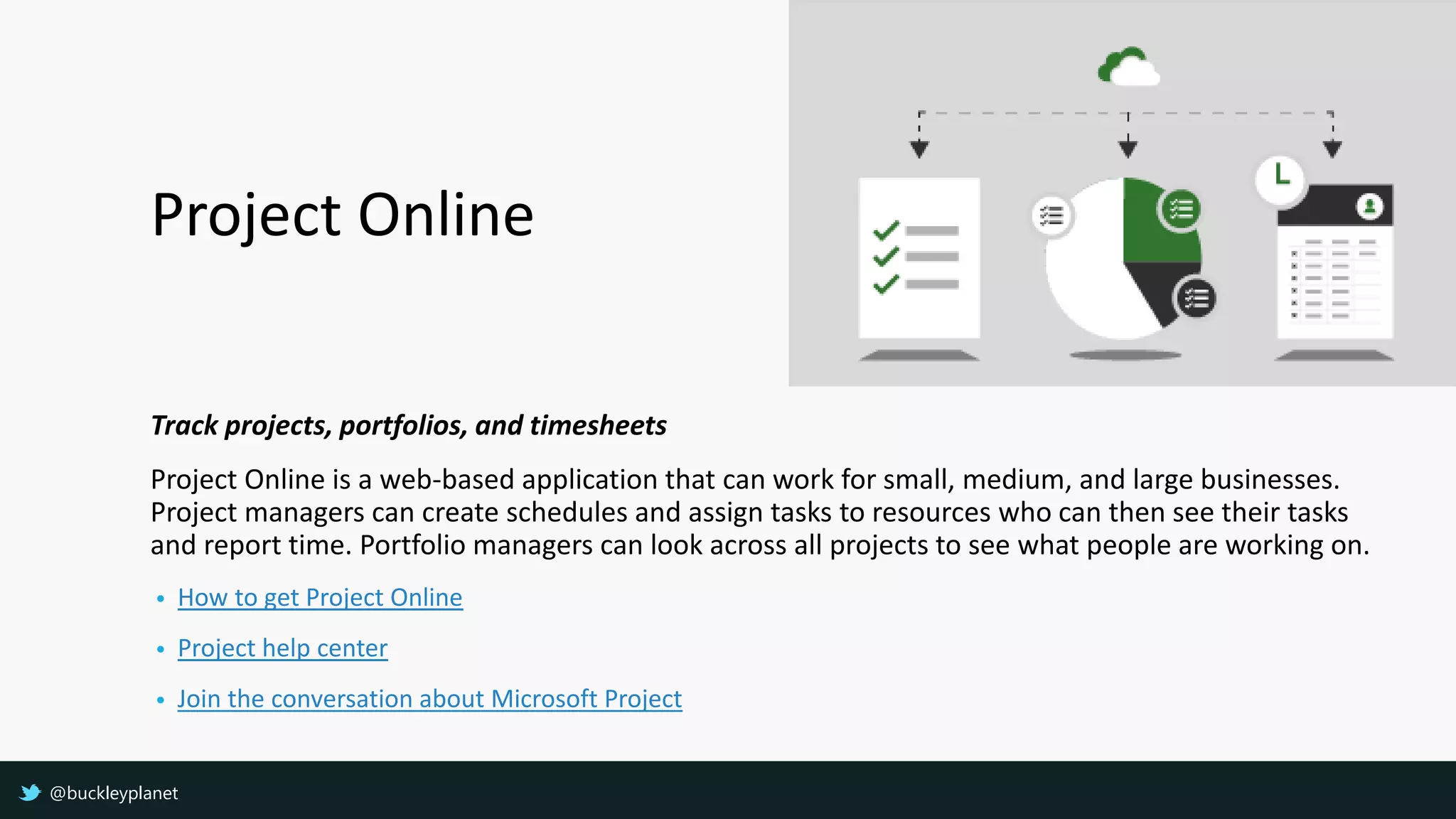Click the 'Project Online' slide title

[x=343, y=215]
